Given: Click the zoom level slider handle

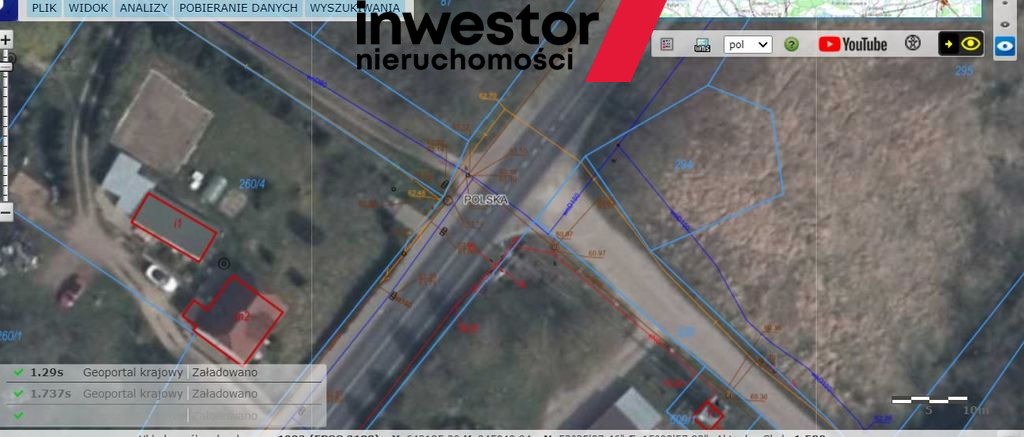Looking at the screenshot, I should tap(6, 67).
